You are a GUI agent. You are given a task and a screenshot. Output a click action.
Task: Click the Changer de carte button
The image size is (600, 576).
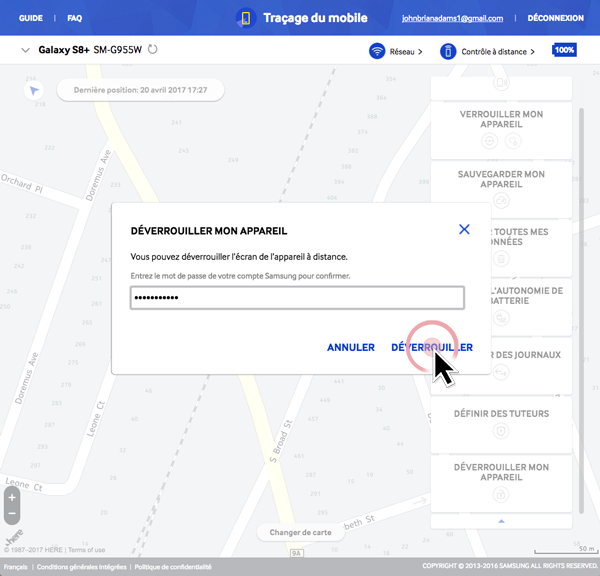[x=300, y=532]
